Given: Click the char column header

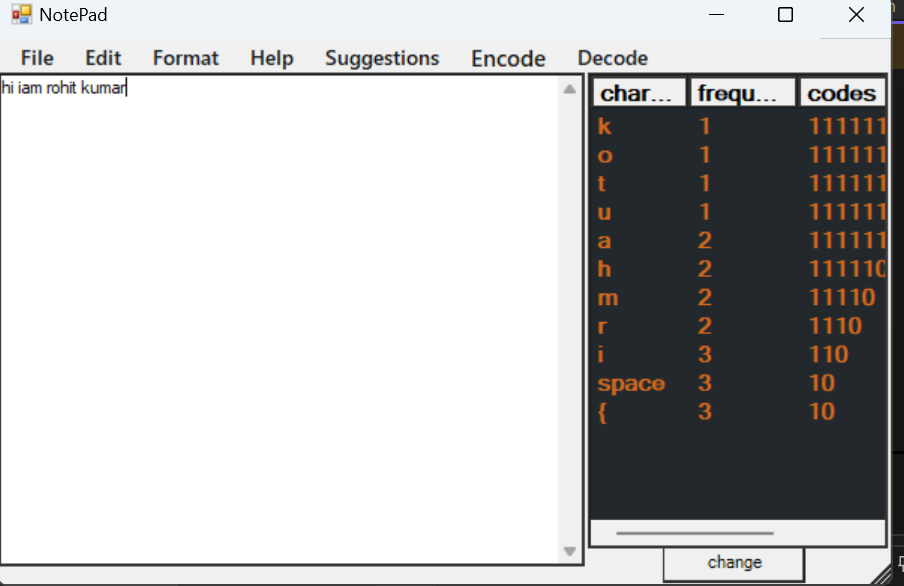Looking at the screenshot, I should tap(639, 91).
